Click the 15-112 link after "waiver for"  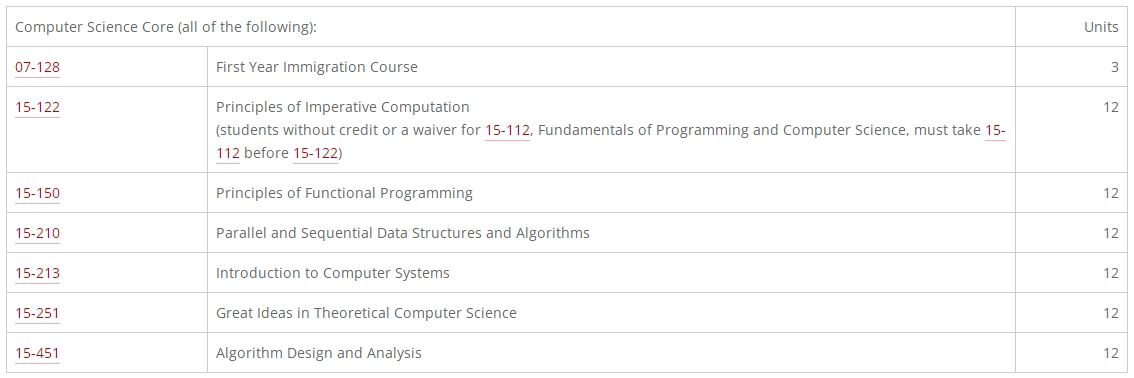coord(507,130)
